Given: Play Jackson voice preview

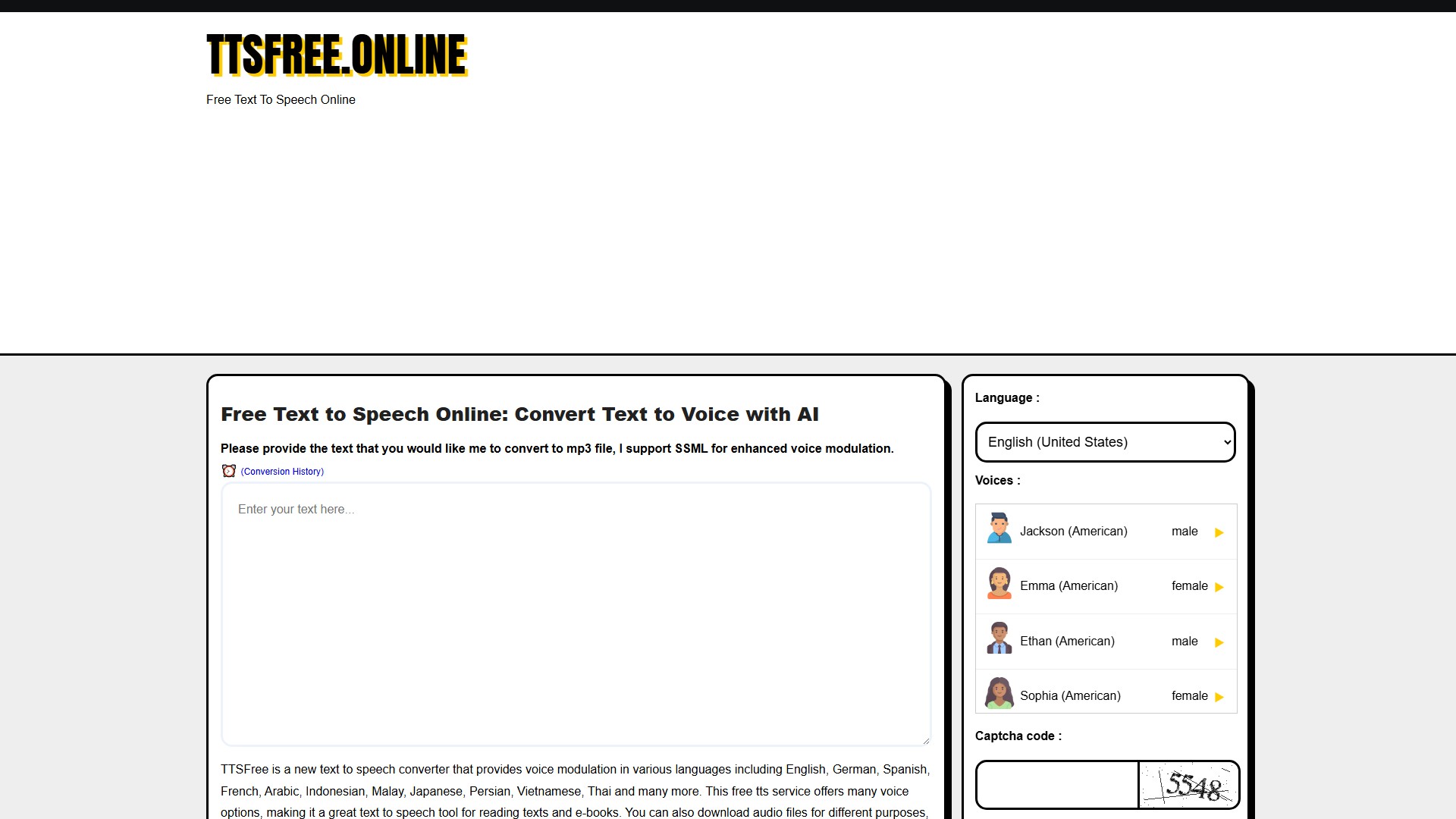Looking at the screenshot, I should pos(1219,532).
